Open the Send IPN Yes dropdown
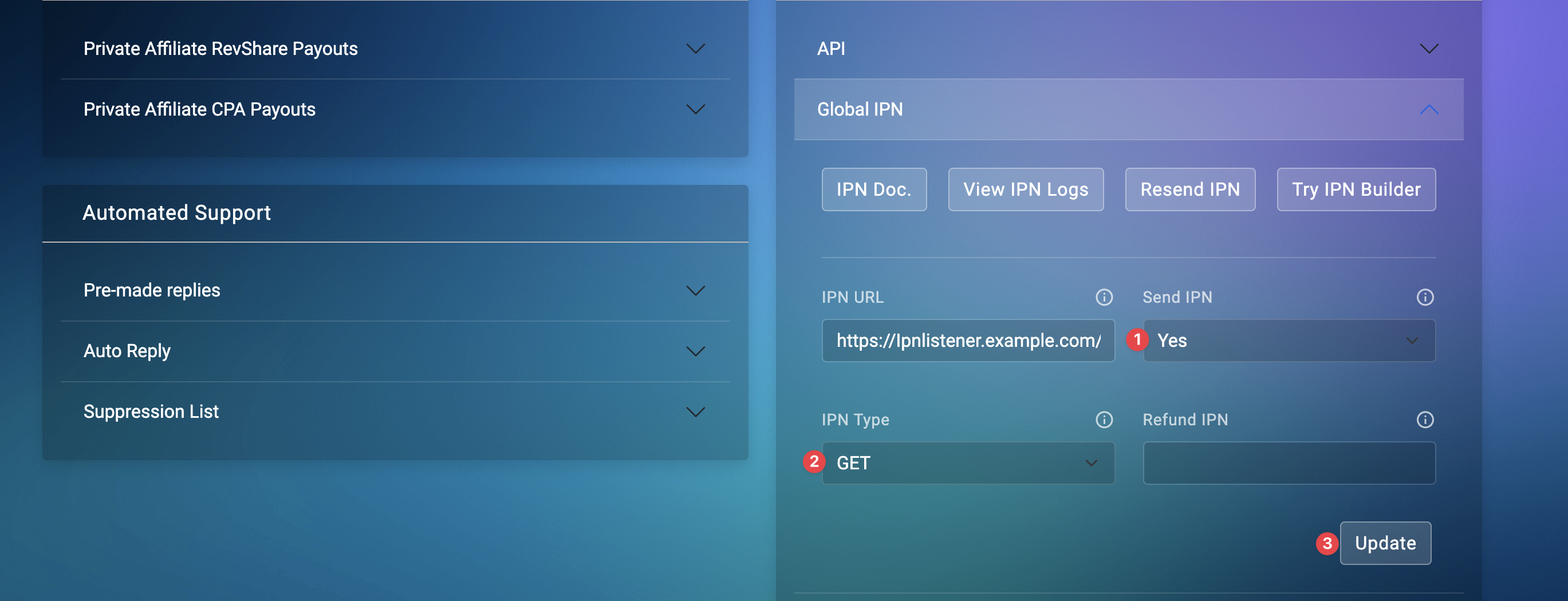Viewport: 1568px width, 601px height. 1289,341
